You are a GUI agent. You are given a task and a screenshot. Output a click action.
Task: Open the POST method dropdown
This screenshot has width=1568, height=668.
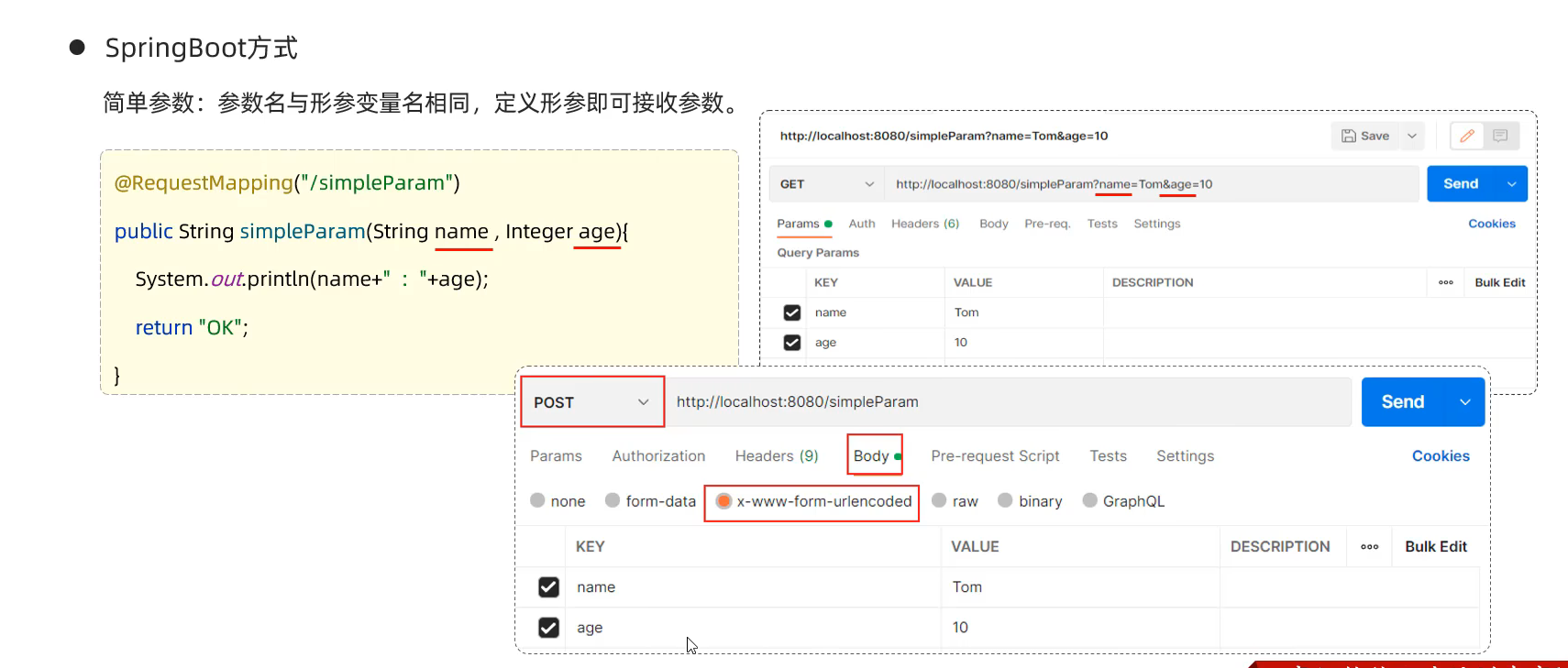(x=592, y=402)
